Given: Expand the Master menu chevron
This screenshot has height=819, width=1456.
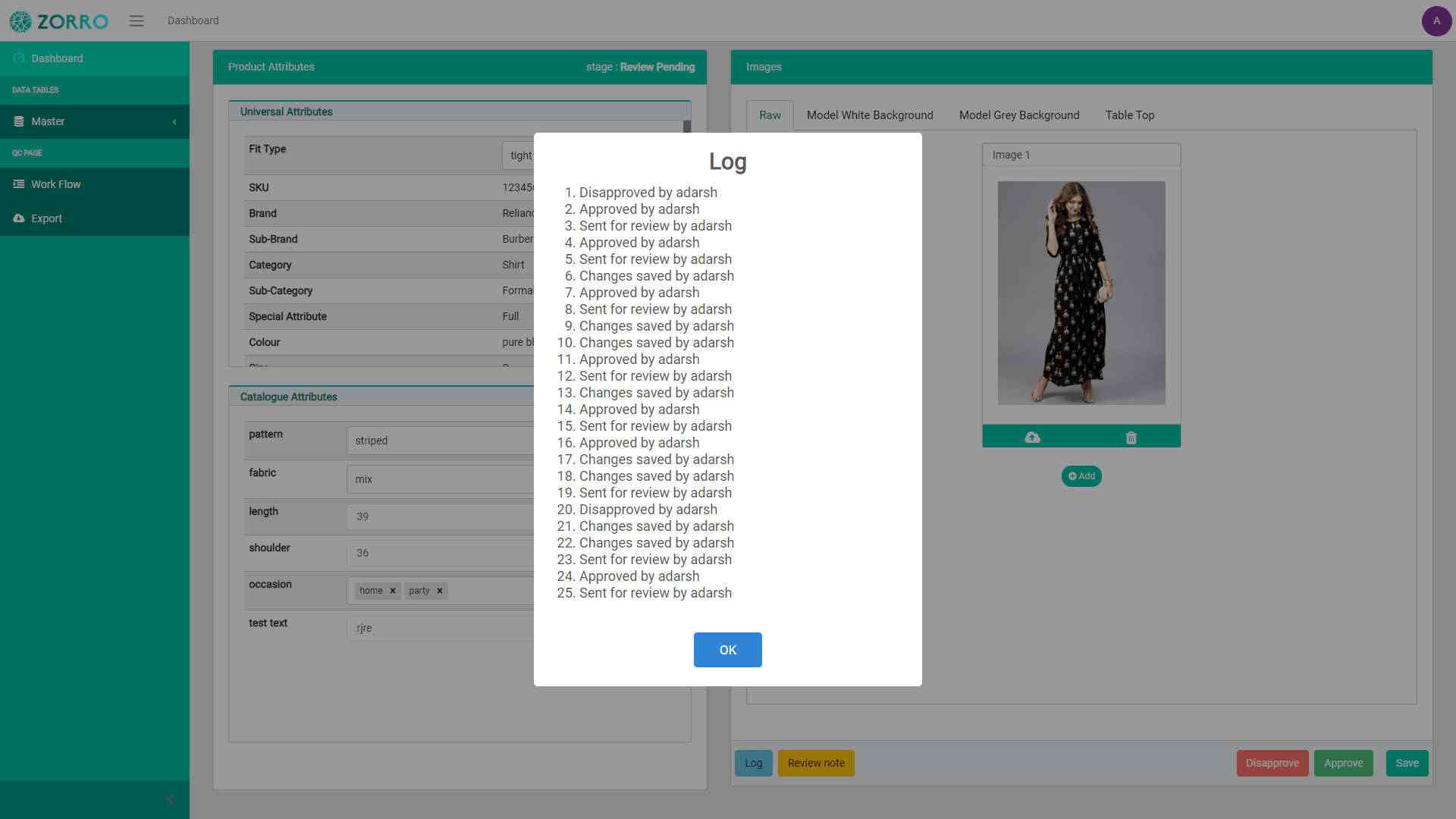Looking at the screenshot, I should [174, 121].
